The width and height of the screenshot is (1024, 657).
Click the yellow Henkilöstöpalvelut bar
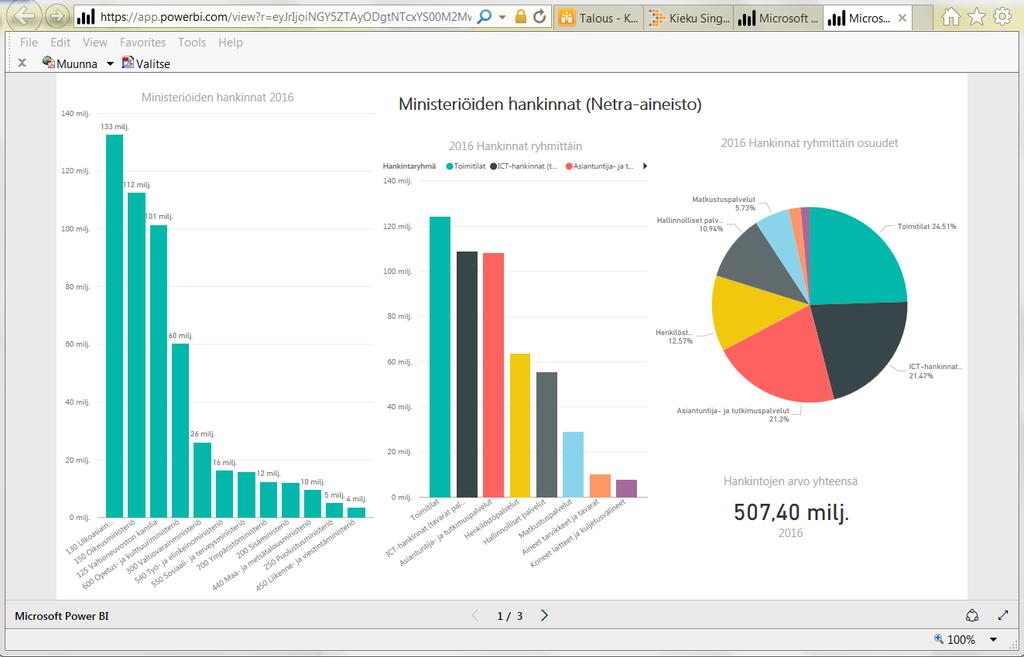(x=520, y=426)
